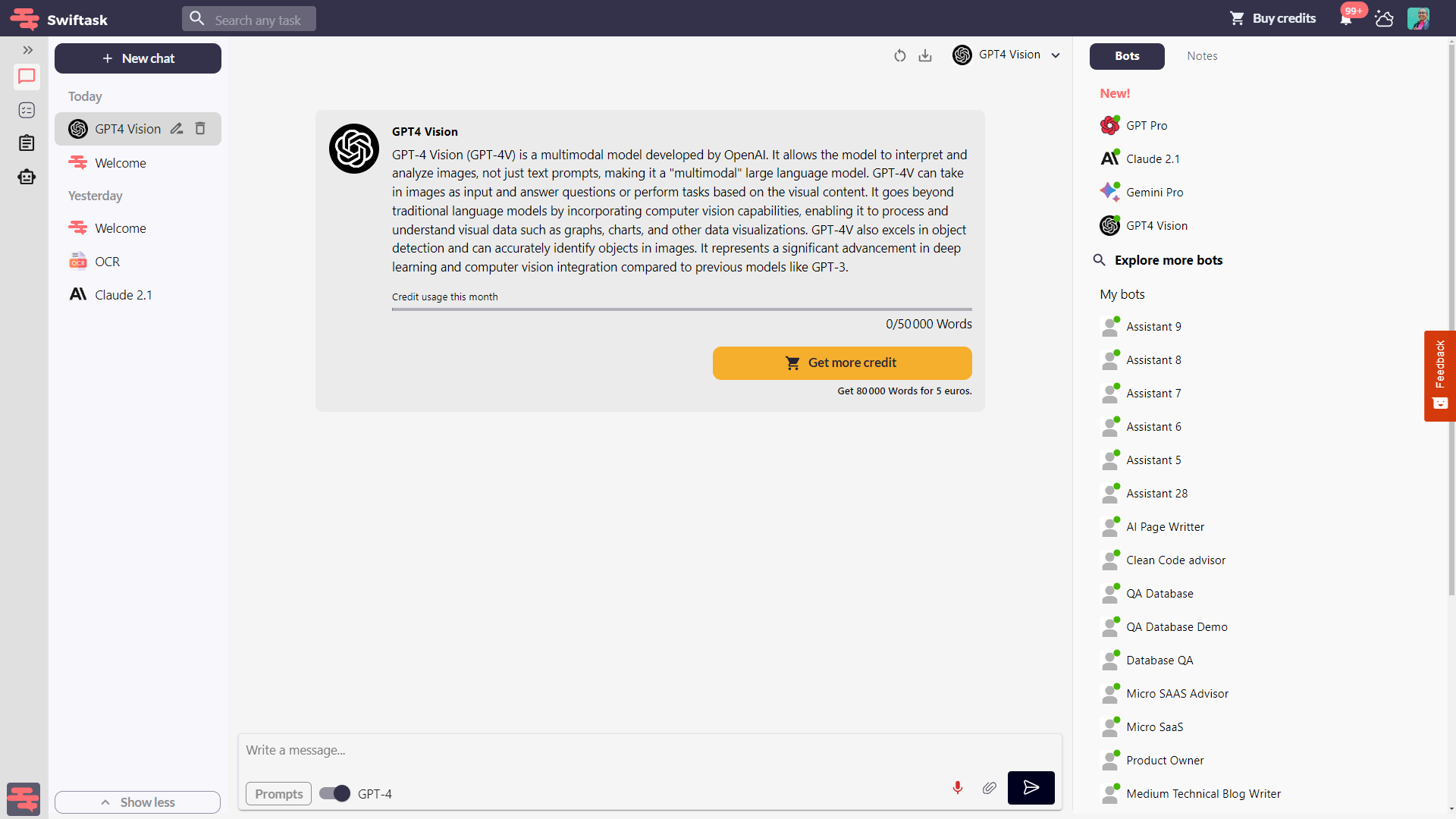Open notifications bell with 99+ badge
Screen dimensions: 1456x819
click(x=1346, y=19)
